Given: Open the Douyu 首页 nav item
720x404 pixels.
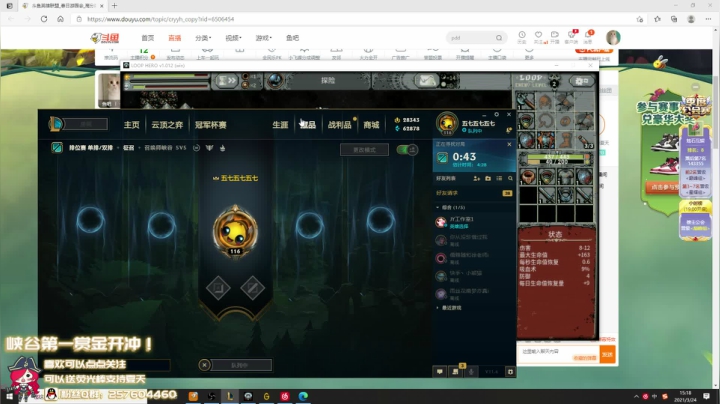Looking at the screenshot, I should coord(148,38).
